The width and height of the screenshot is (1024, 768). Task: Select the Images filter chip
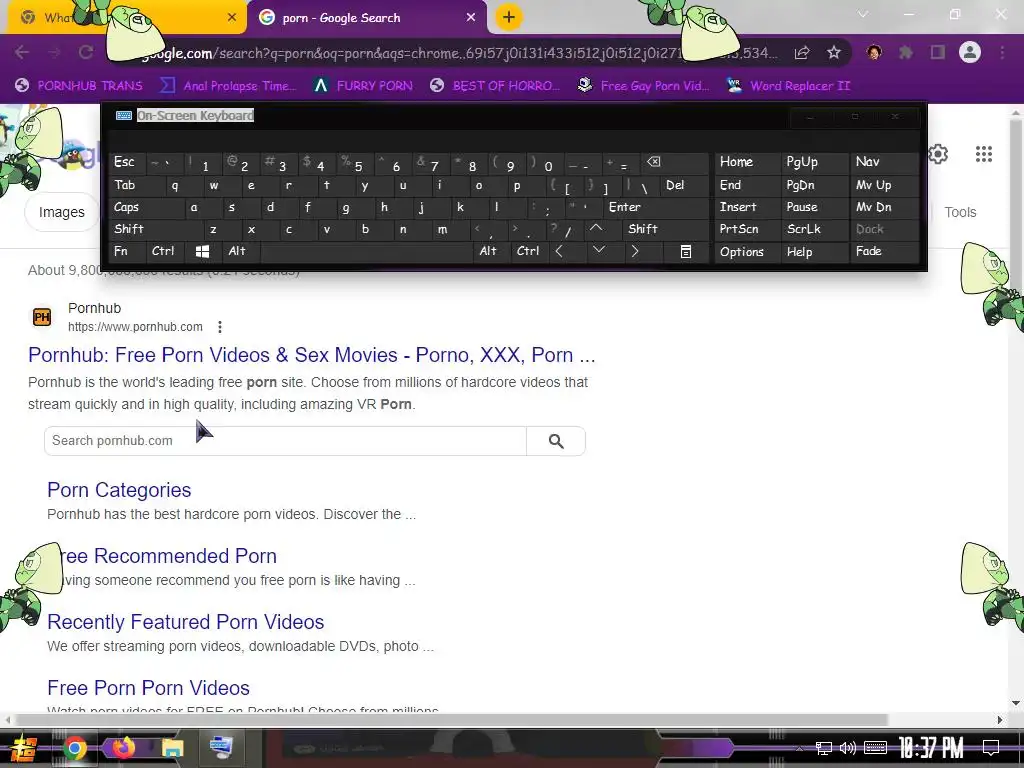pyautogui.click(x=61, y=212)
